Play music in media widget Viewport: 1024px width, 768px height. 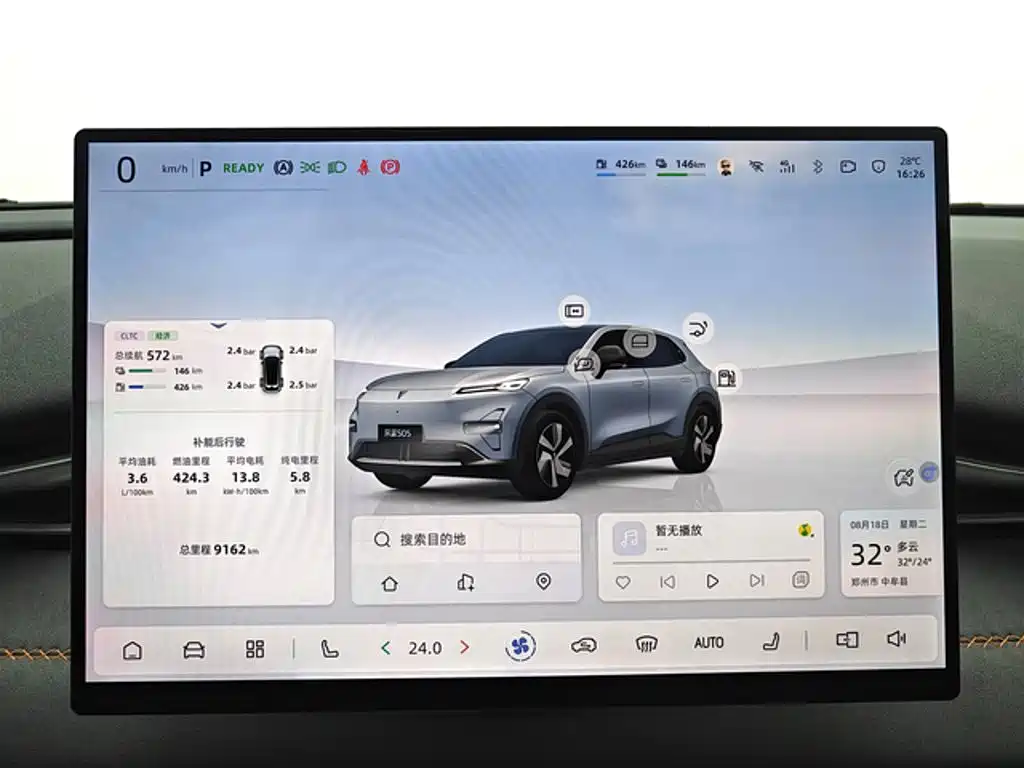pyautogui.click(x=712, y=581)
